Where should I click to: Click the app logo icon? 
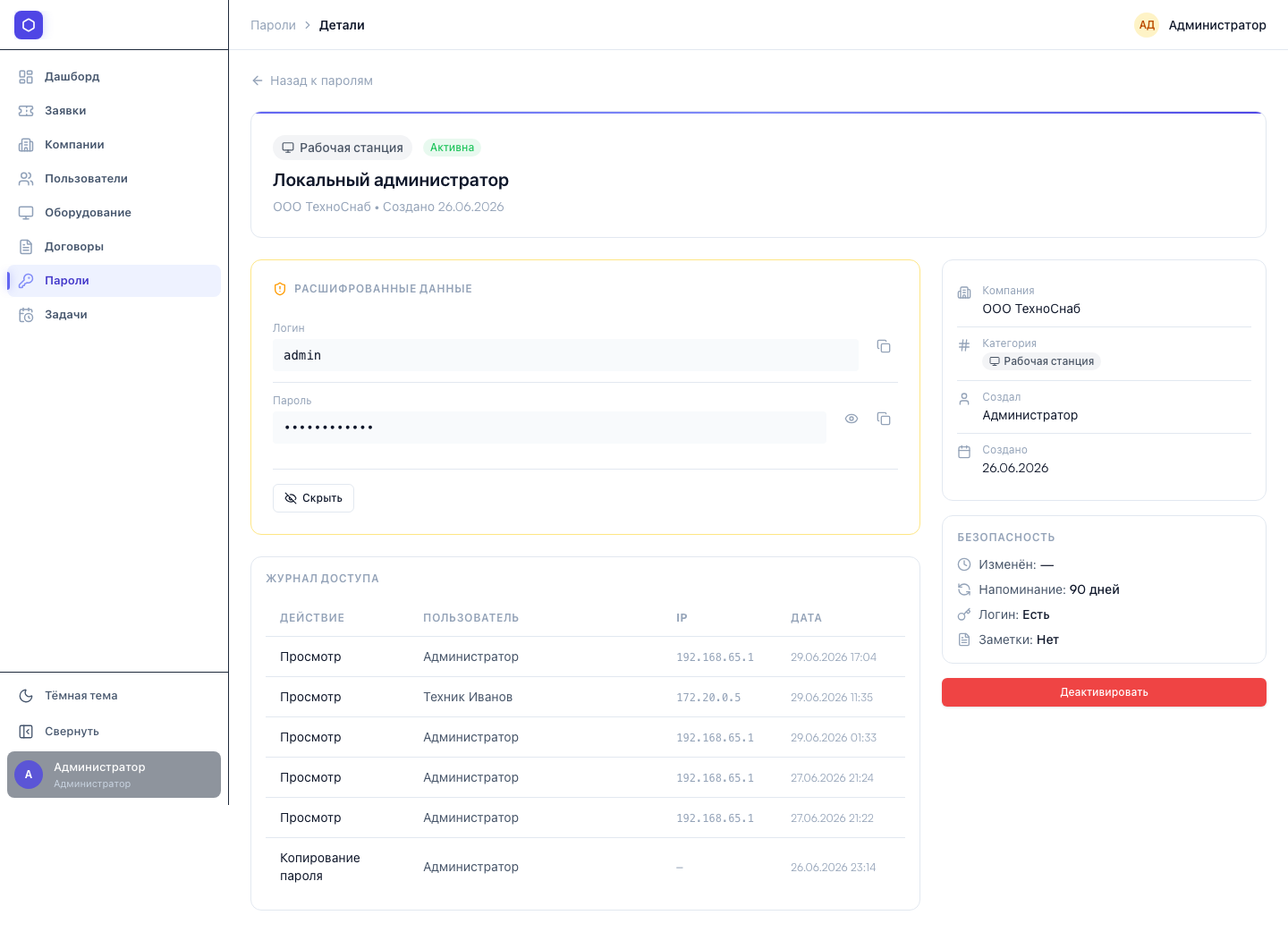coord(29,25)
